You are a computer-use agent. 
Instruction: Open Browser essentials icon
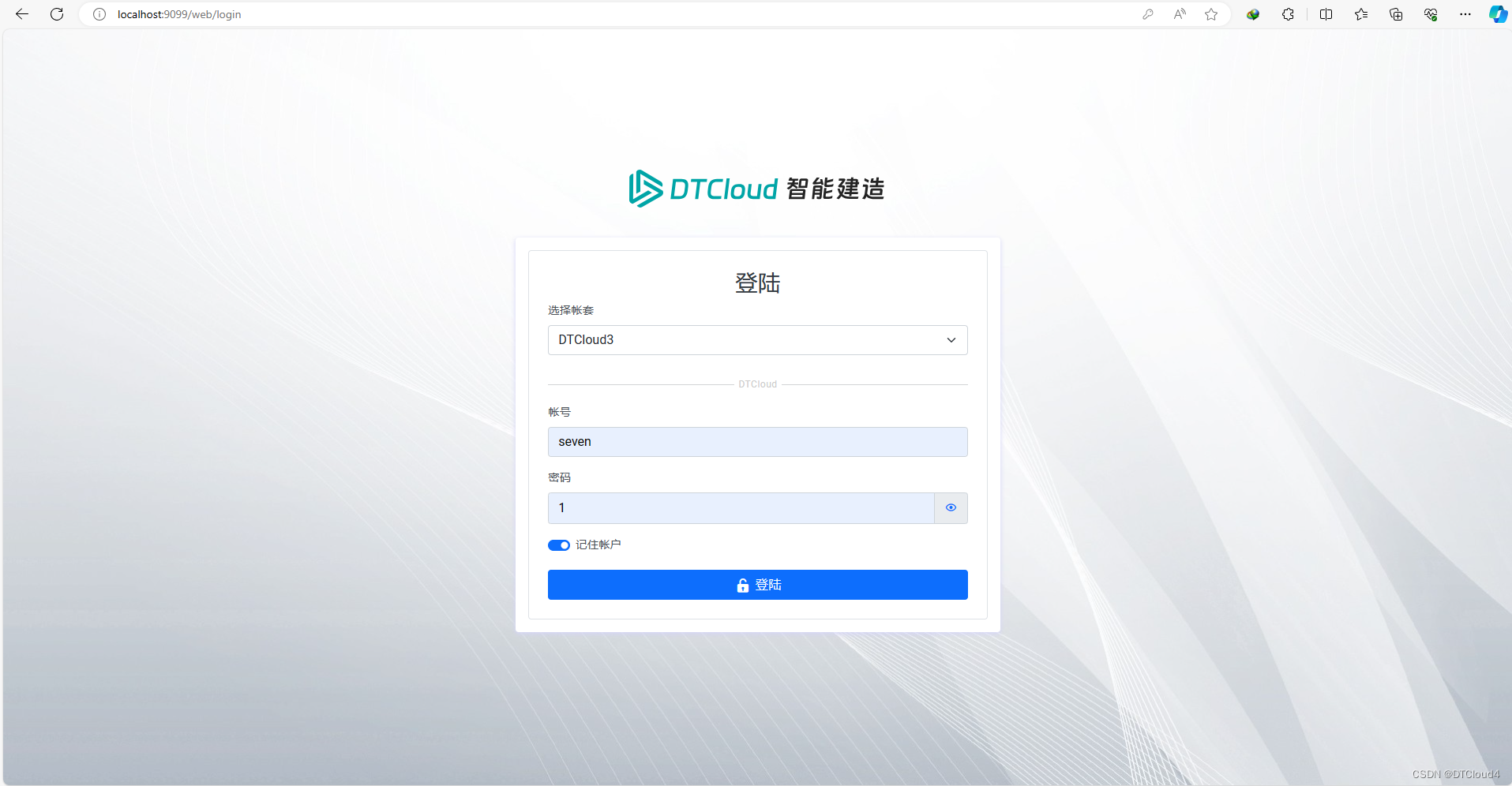pos(1430,14)
